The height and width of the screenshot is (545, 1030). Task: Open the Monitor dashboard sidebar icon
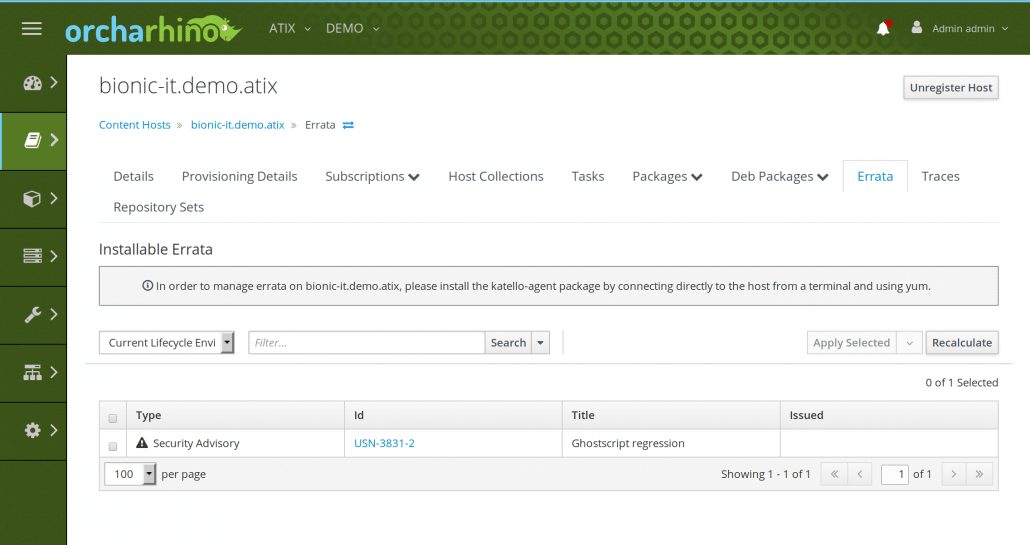pos(33,83)
